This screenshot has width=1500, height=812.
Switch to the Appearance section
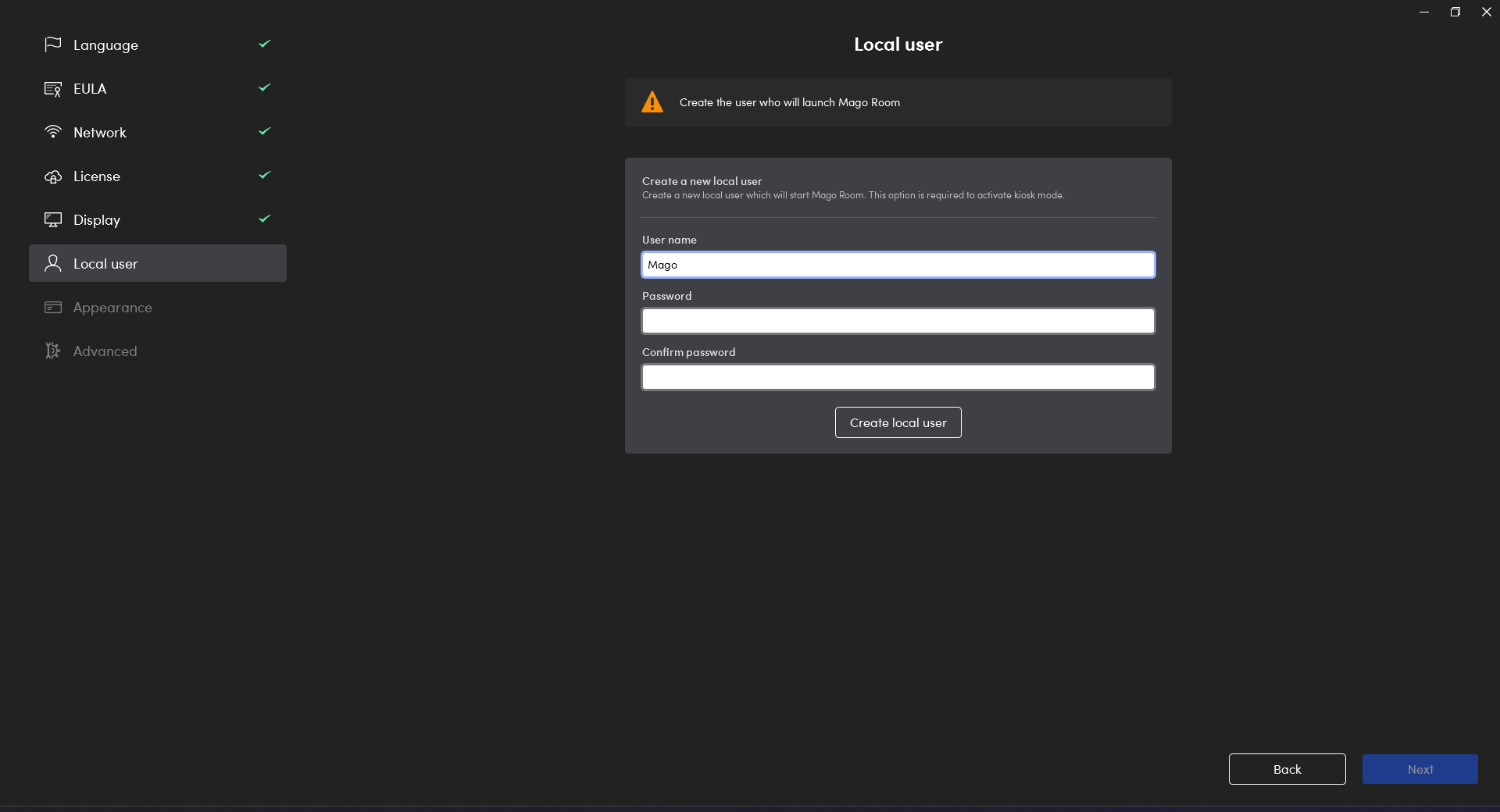tap(112, 307)
